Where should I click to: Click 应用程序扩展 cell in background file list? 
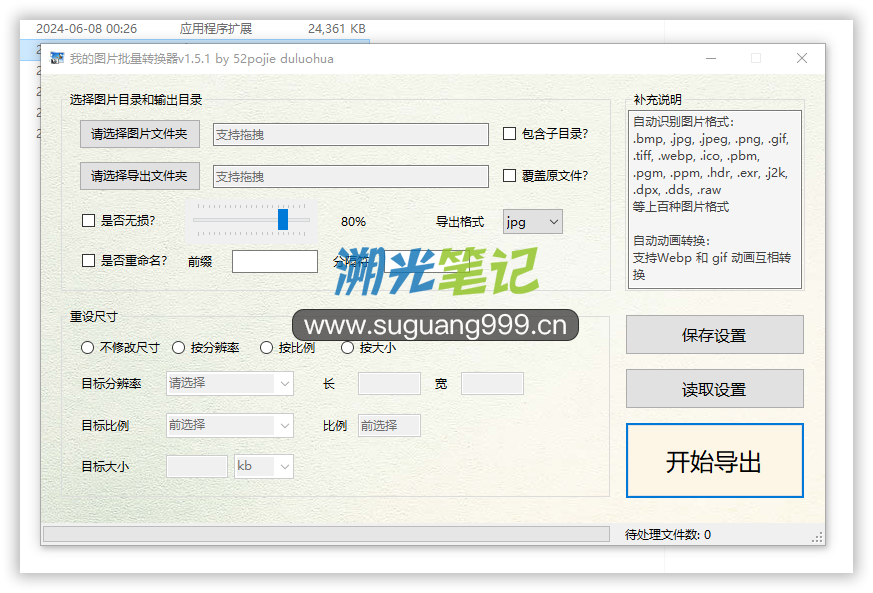point(216,29)
